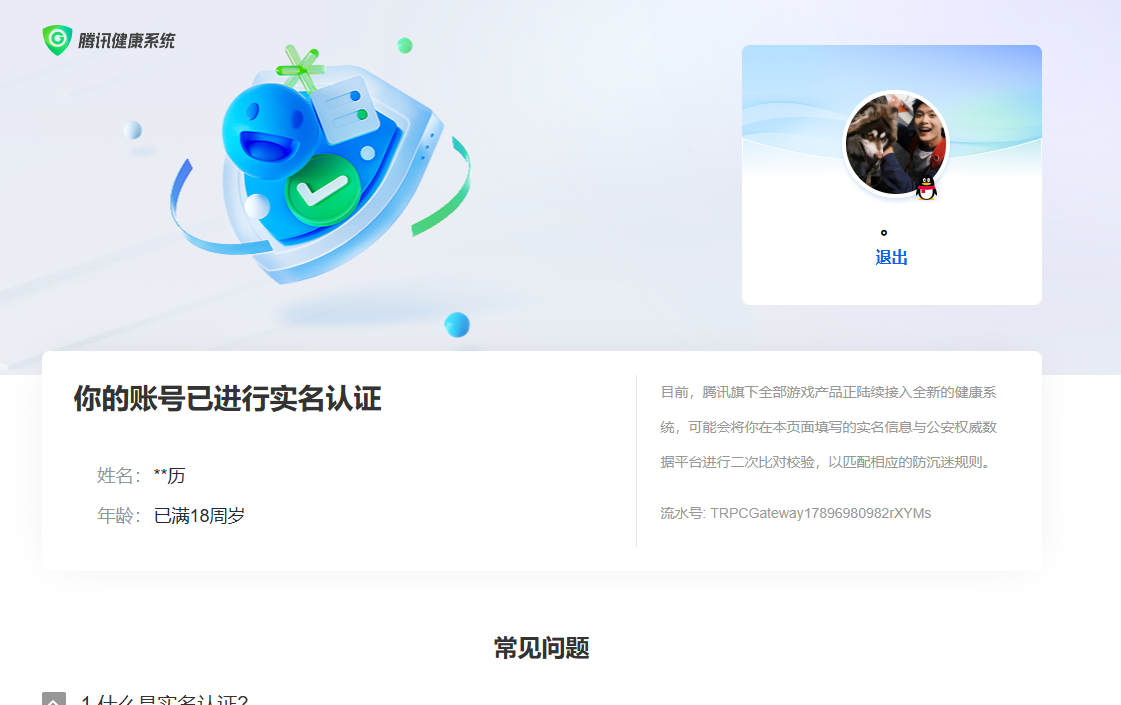Click the QQ penguin badge on avatar
The height and width of the screenshot is (705, 1121).
tap(927, 188)
